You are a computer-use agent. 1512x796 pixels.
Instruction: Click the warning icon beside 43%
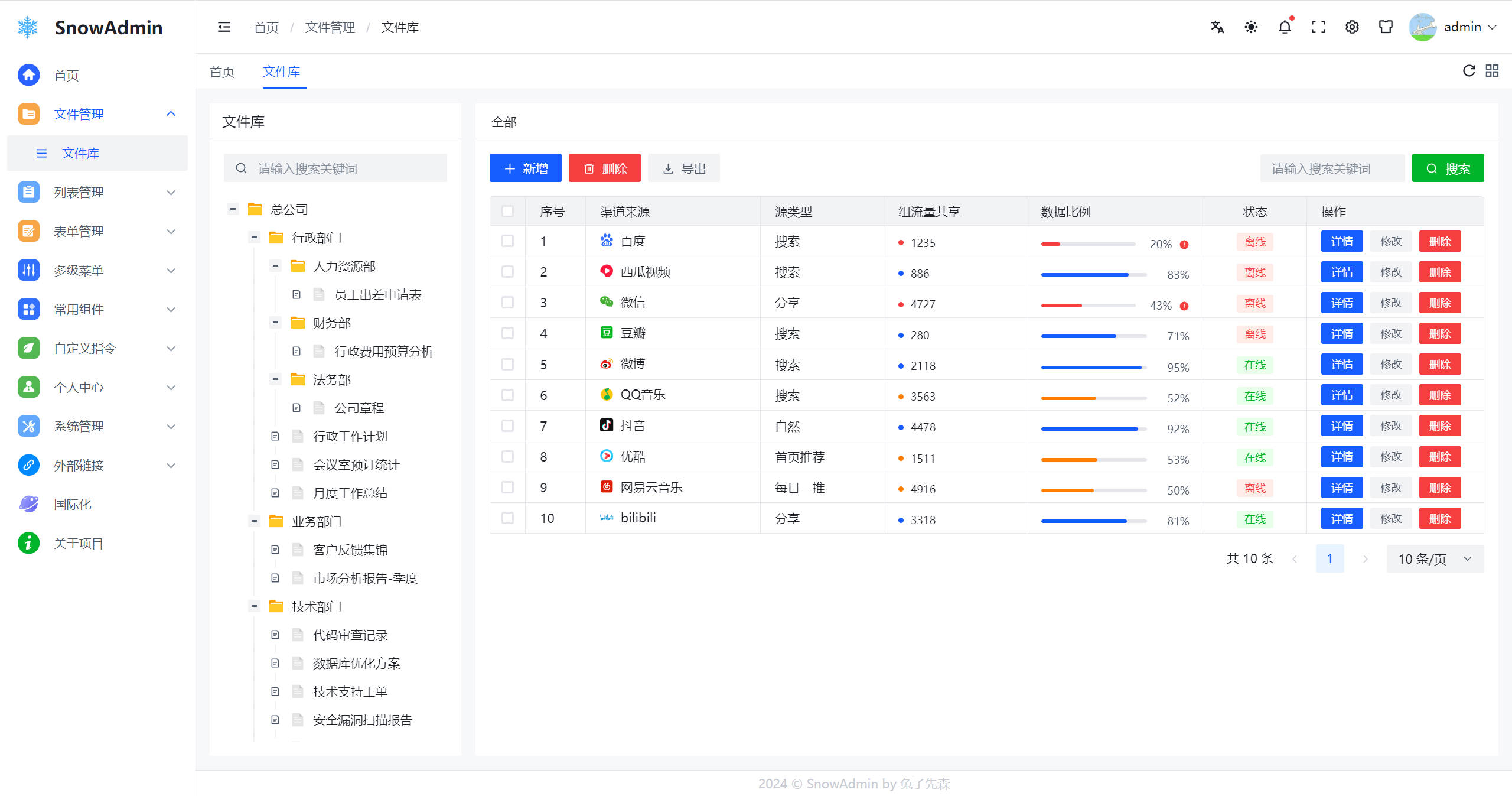(x=1184, y=306)
